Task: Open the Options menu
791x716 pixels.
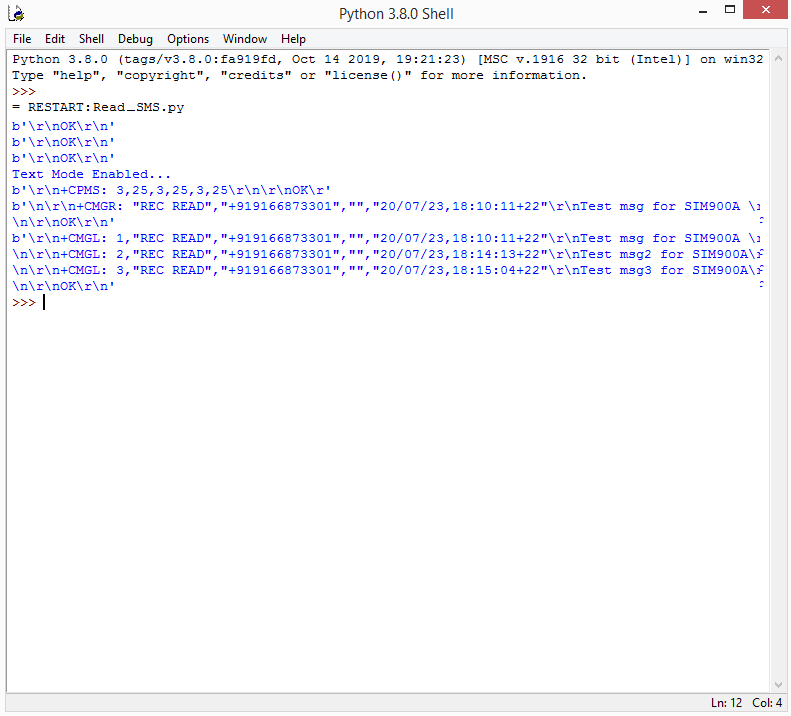Action: (188, 39)
